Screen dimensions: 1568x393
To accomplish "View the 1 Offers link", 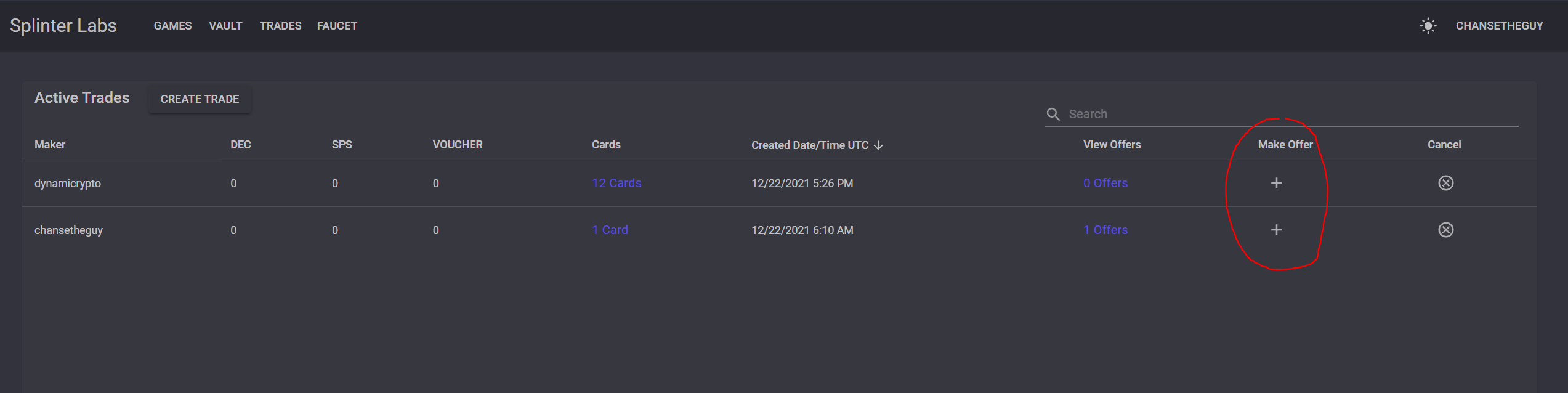I will coord(1105,230).
